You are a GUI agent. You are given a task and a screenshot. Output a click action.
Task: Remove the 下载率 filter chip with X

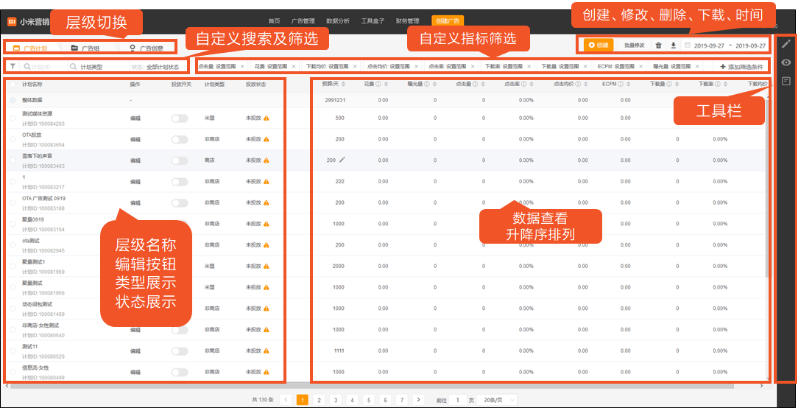(x=529, y=66)
